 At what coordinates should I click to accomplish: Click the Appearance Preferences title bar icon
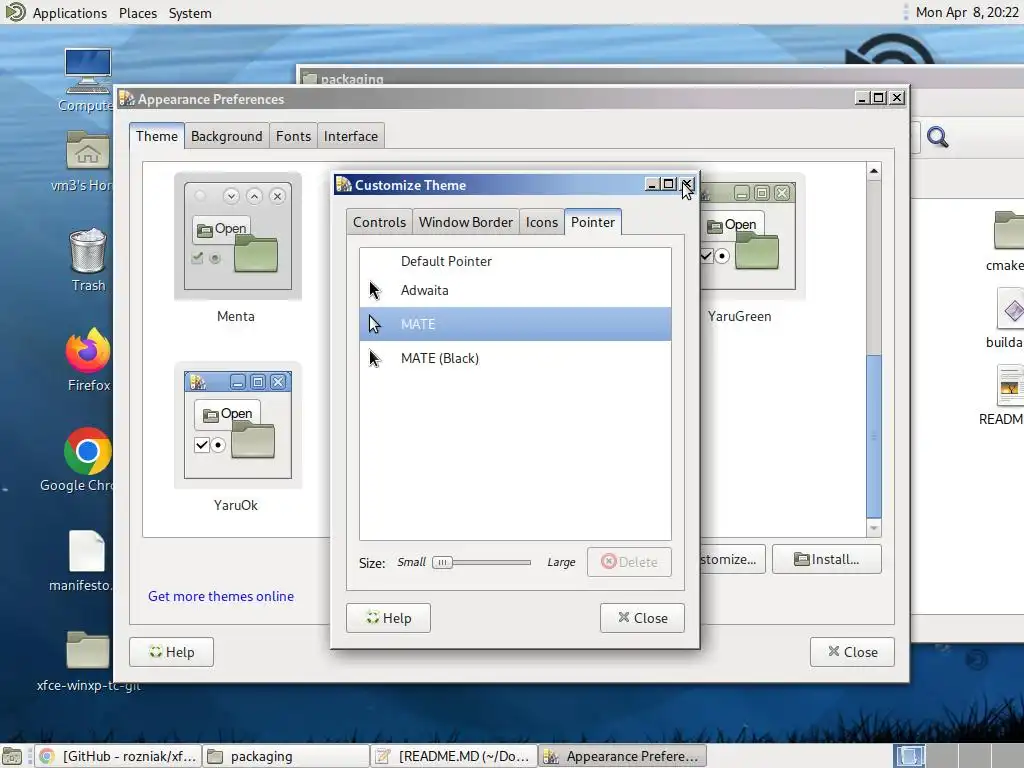[126, 99]
